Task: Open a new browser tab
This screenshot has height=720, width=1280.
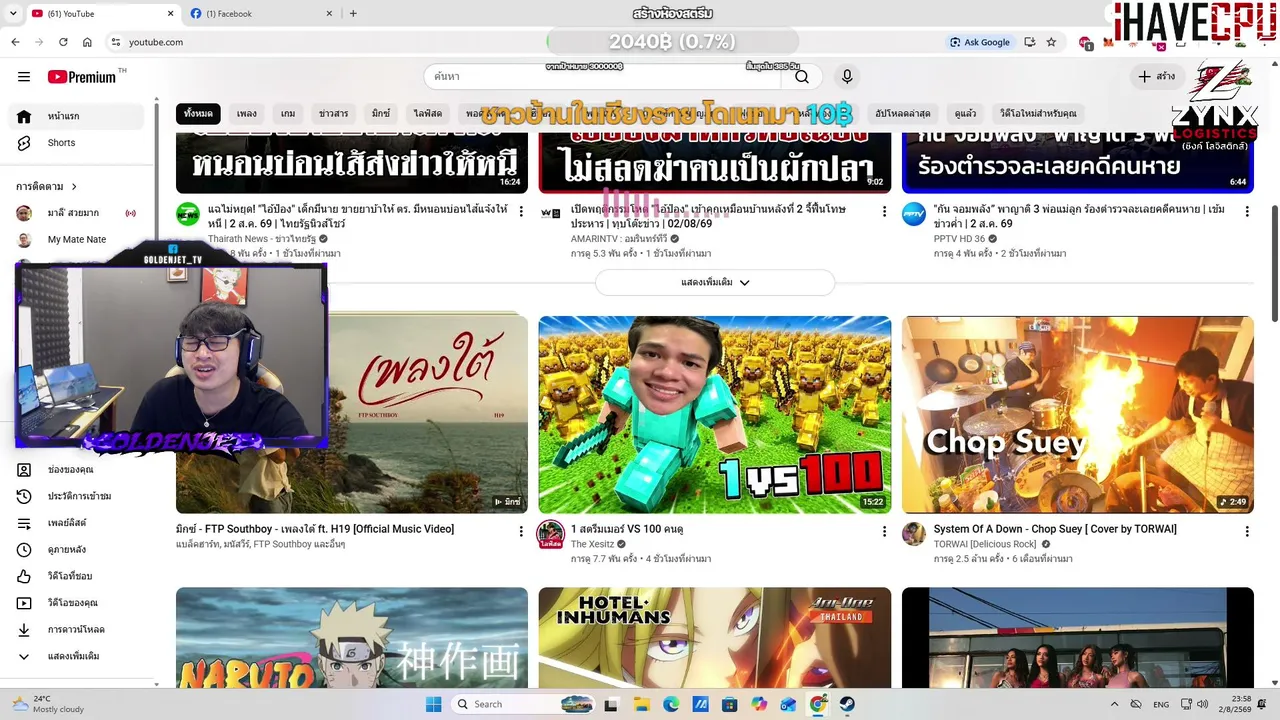Action: [x=353, y=14]
